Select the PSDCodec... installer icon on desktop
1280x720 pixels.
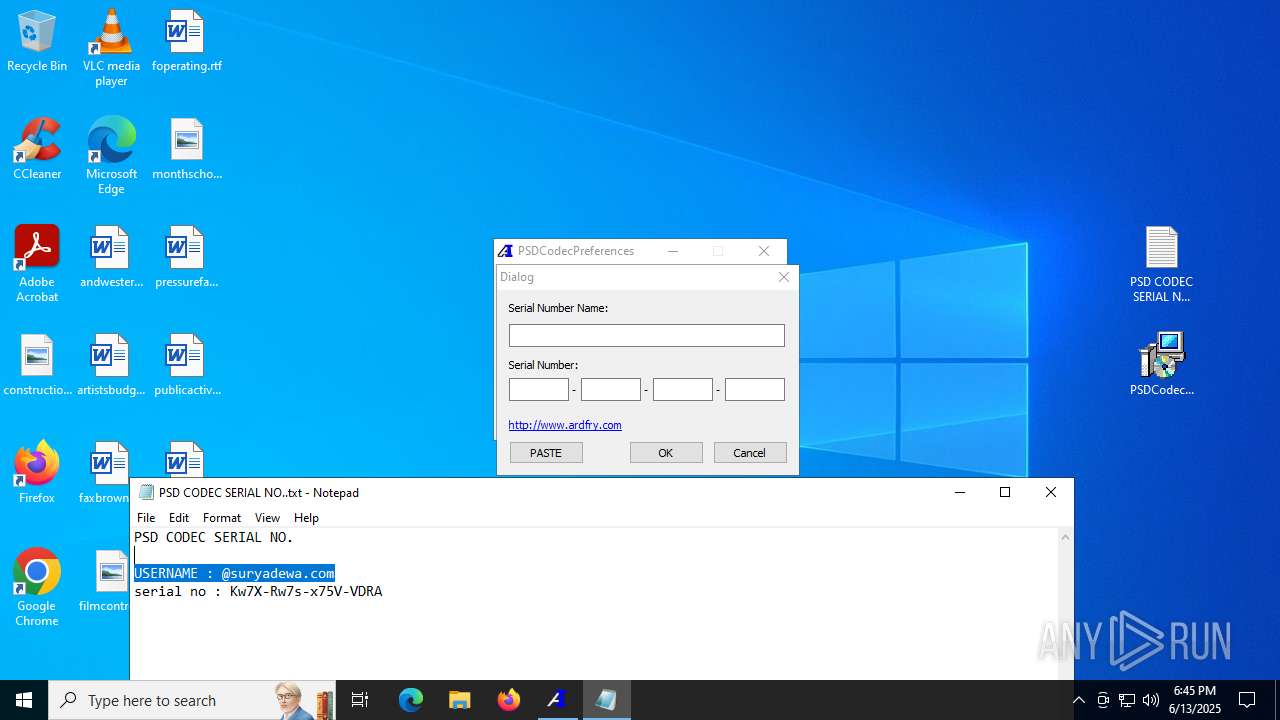click(1161, 366)
